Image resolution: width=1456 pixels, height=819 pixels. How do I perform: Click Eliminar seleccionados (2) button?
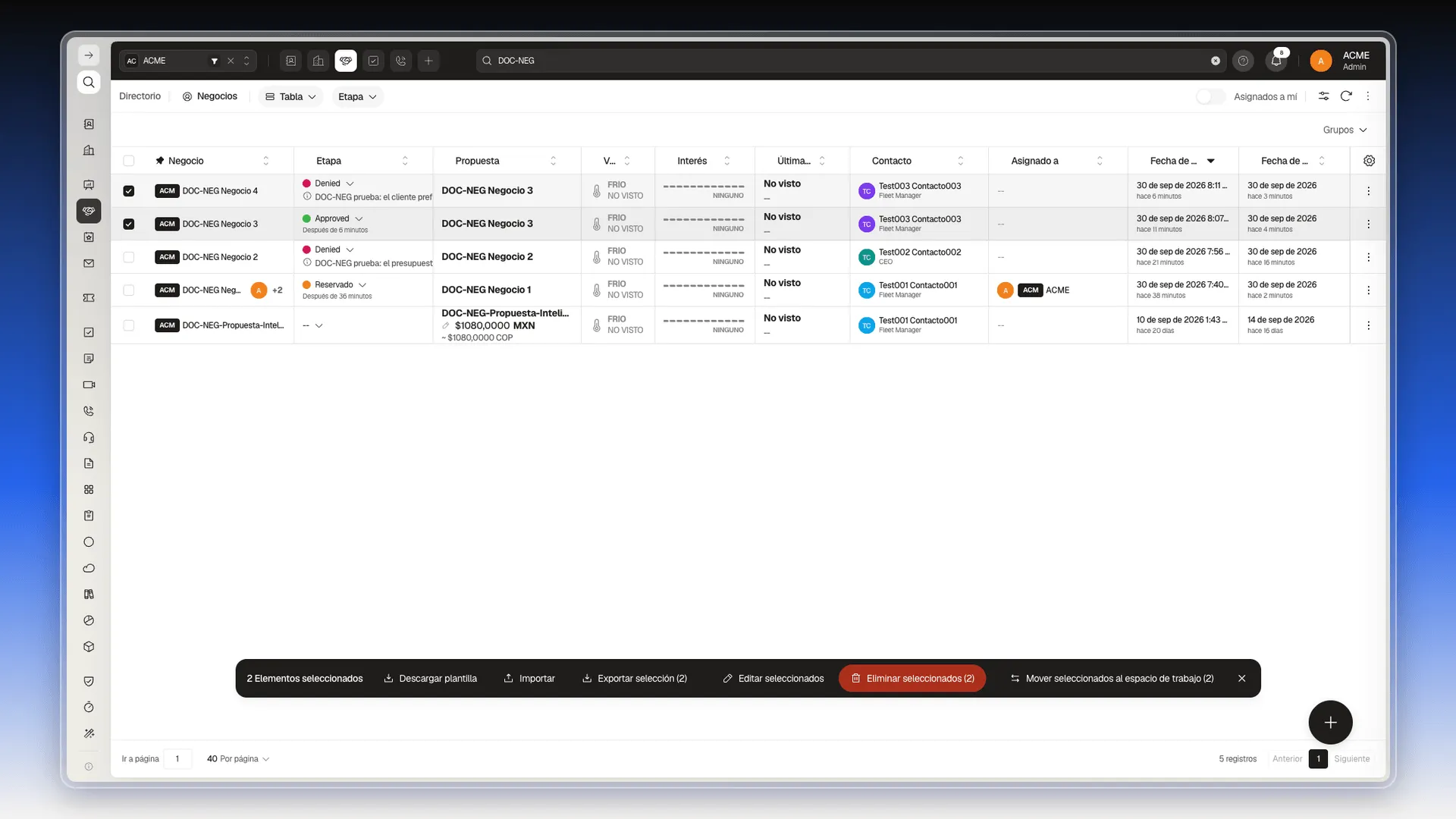912,679
